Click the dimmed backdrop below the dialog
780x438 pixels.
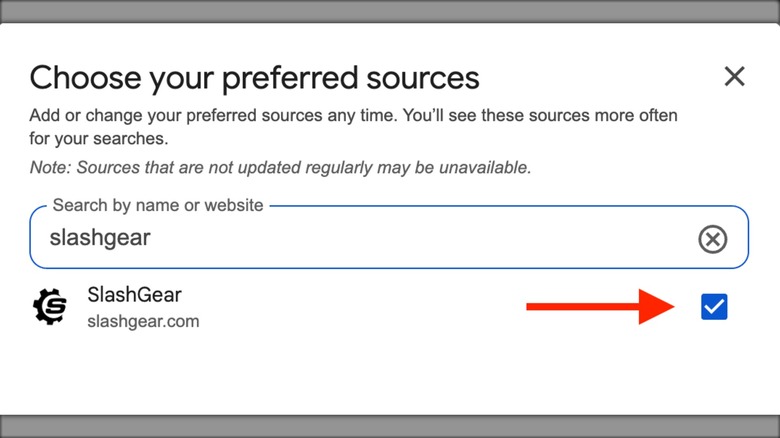click(x=390, y=426)
